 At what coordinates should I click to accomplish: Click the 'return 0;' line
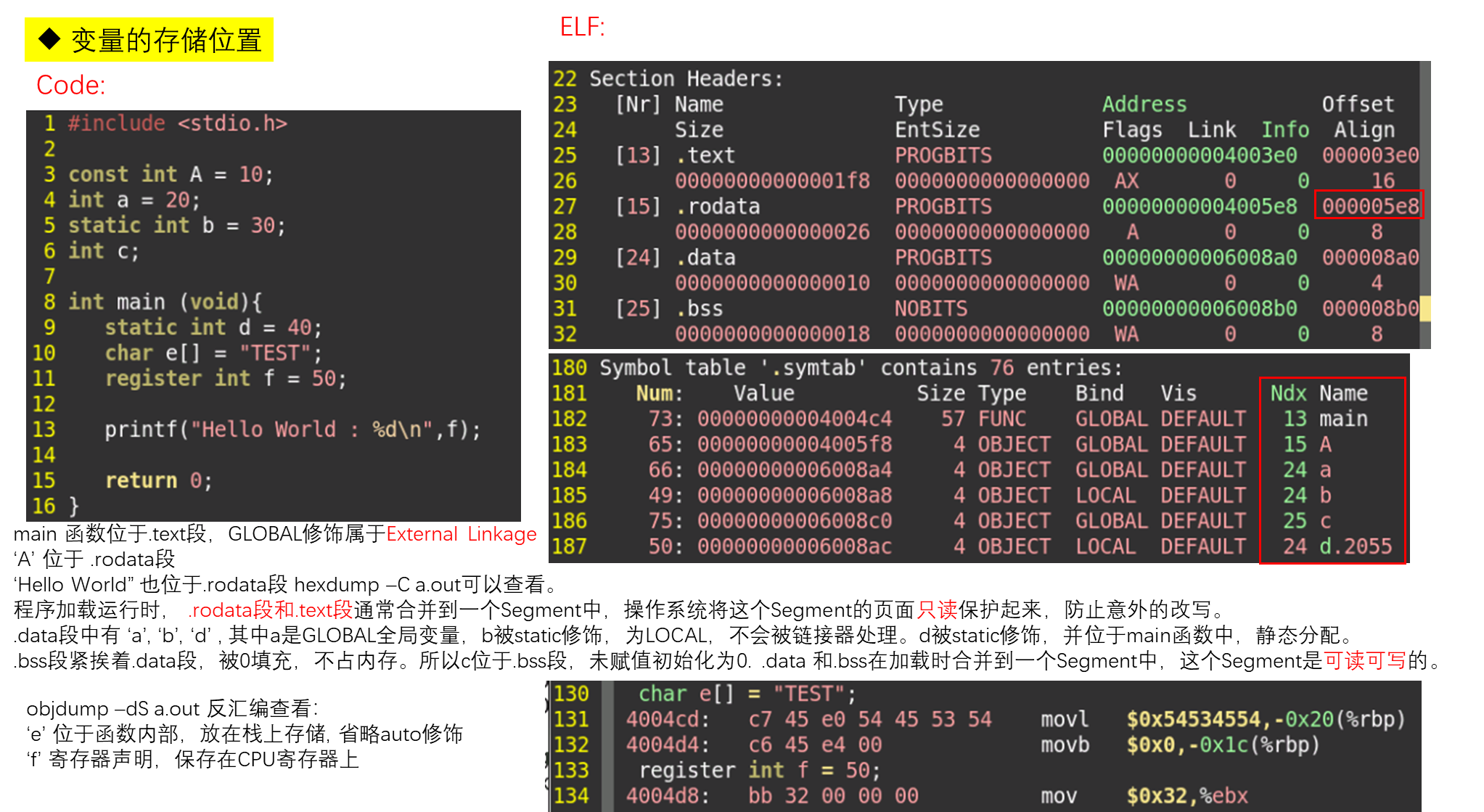(159, 480)
